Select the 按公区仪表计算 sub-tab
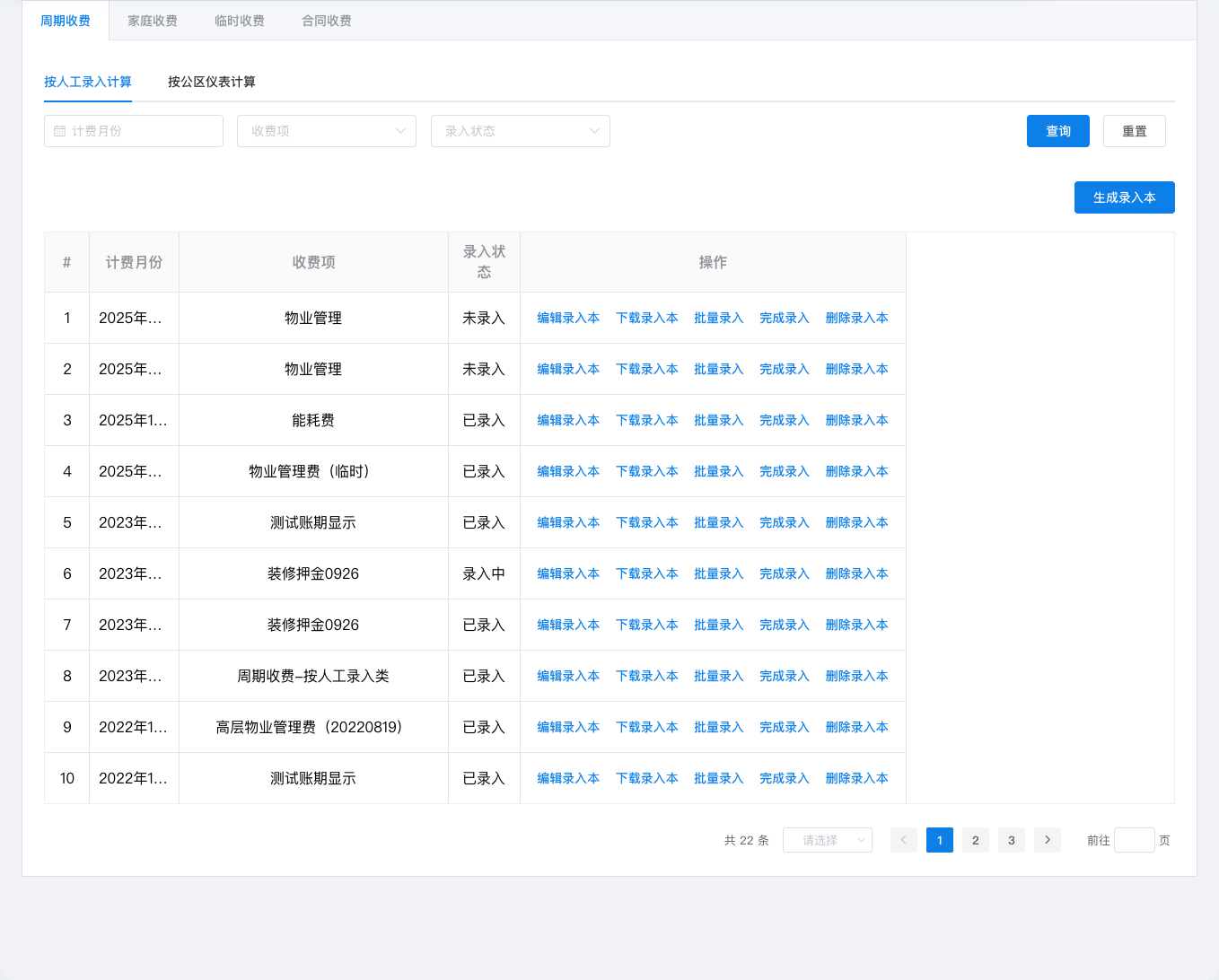The width and height of the screenshot is (1219, 980). tap(212, 82)
